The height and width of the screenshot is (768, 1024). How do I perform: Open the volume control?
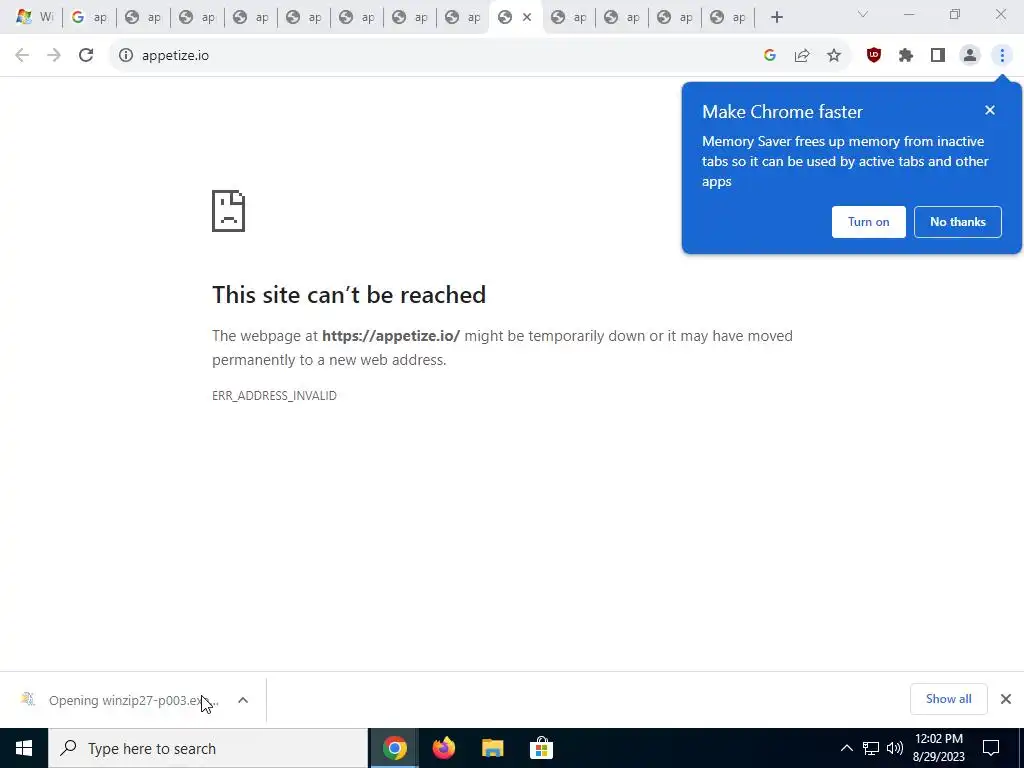coord(895,748)
